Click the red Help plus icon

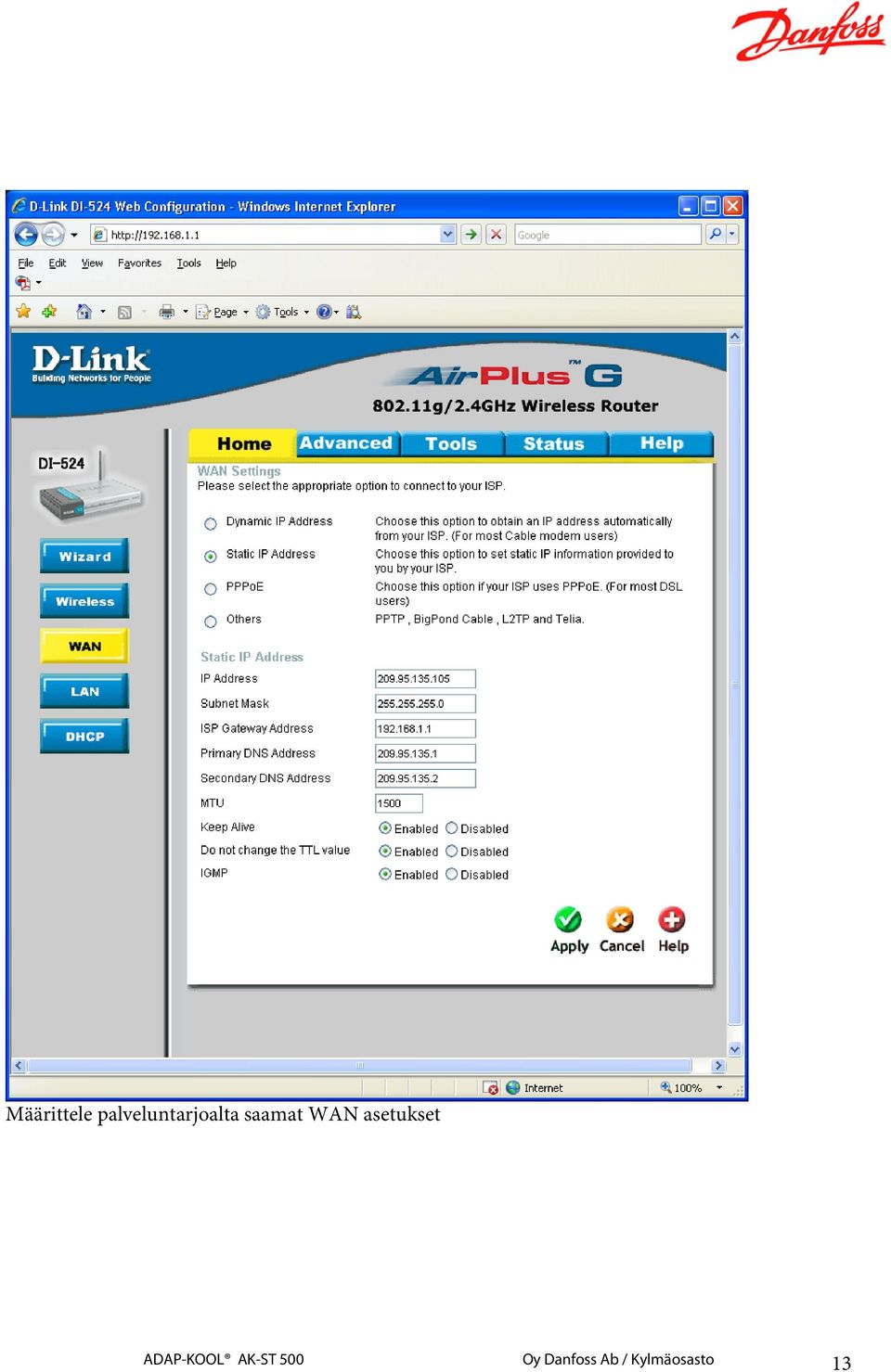[672, 919]
